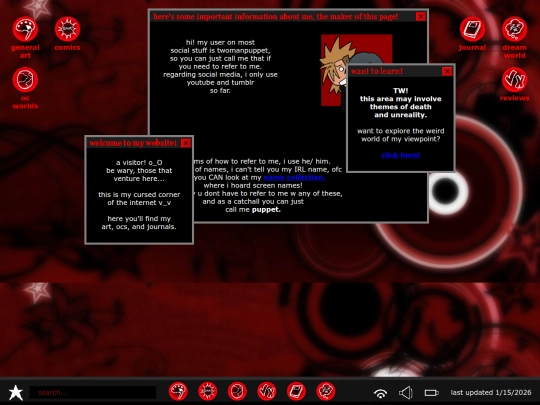Close the important information window
The width and height of the screenshot is (540, 405).
(420, 17)
